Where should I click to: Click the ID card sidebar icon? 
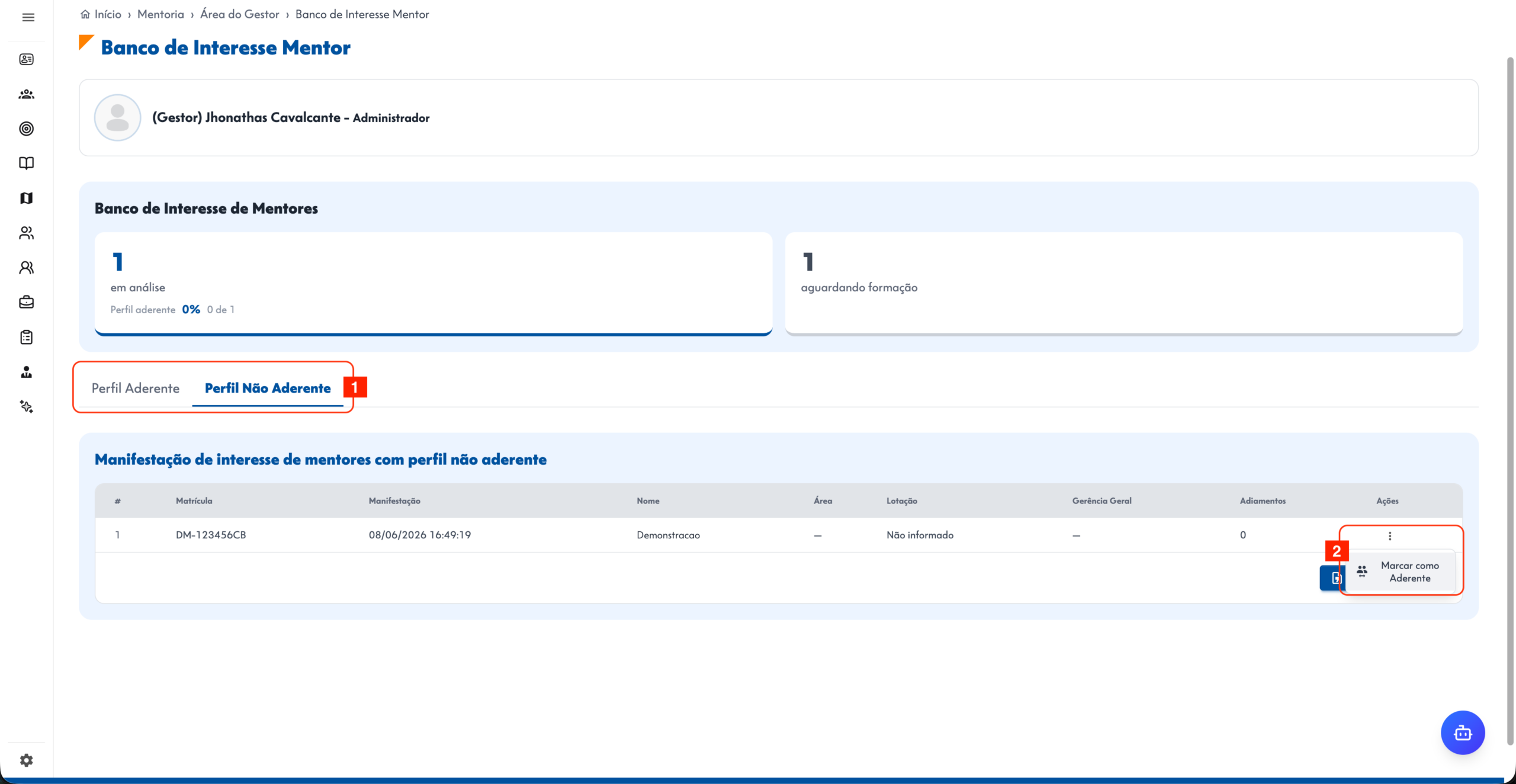(x=27, y=59)
